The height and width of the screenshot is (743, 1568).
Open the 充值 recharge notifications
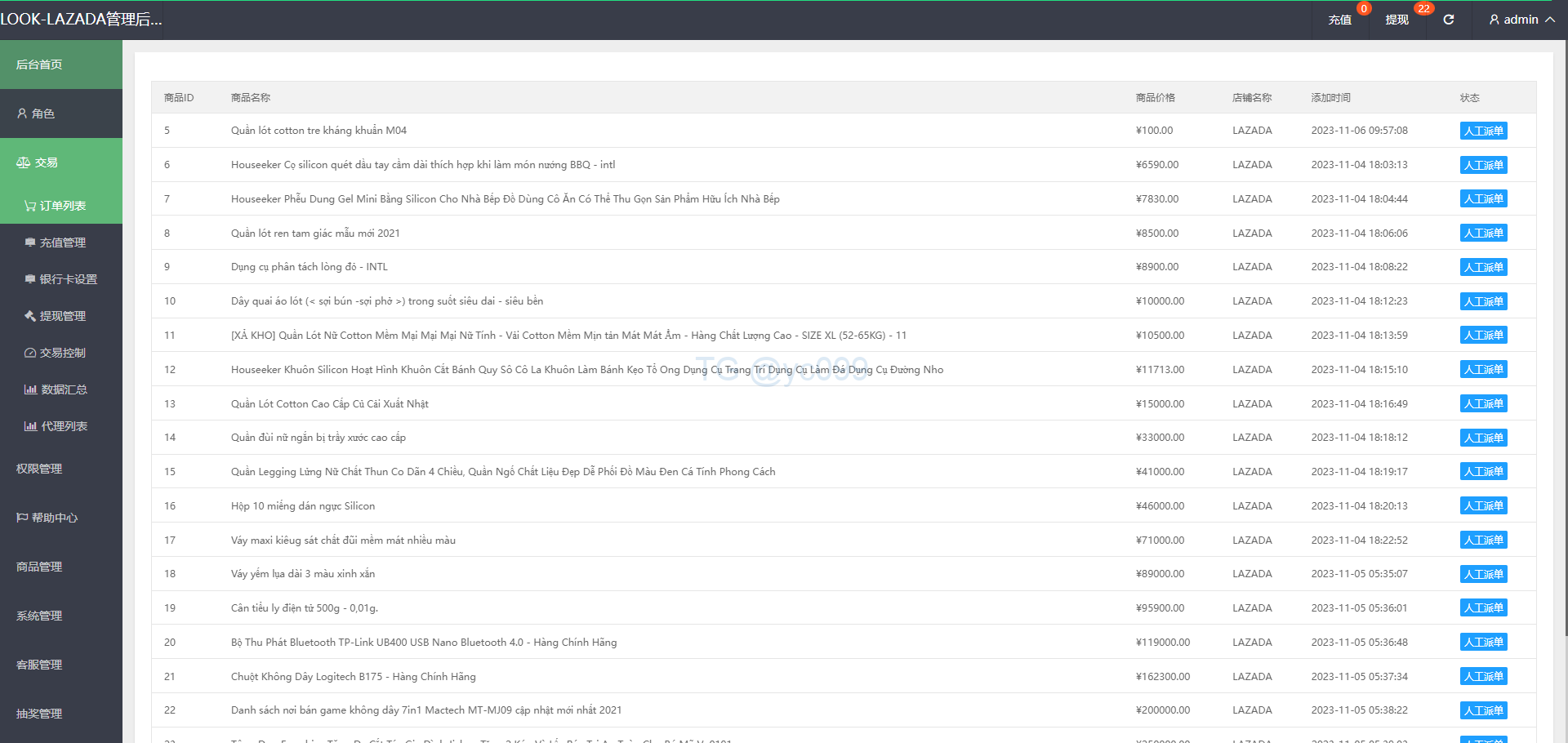1339,20
